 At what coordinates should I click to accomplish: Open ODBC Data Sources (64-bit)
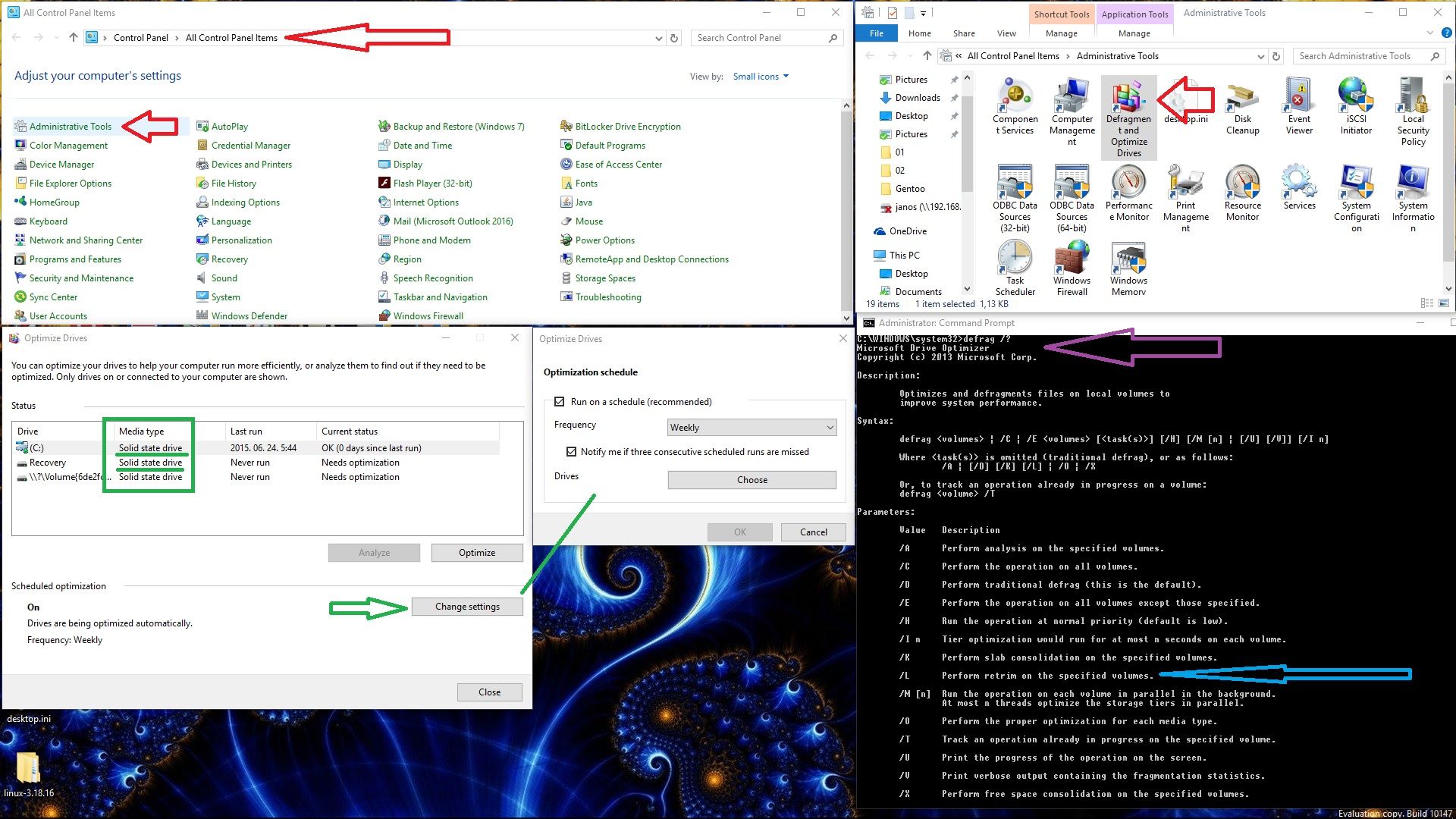click(1072, 199)
